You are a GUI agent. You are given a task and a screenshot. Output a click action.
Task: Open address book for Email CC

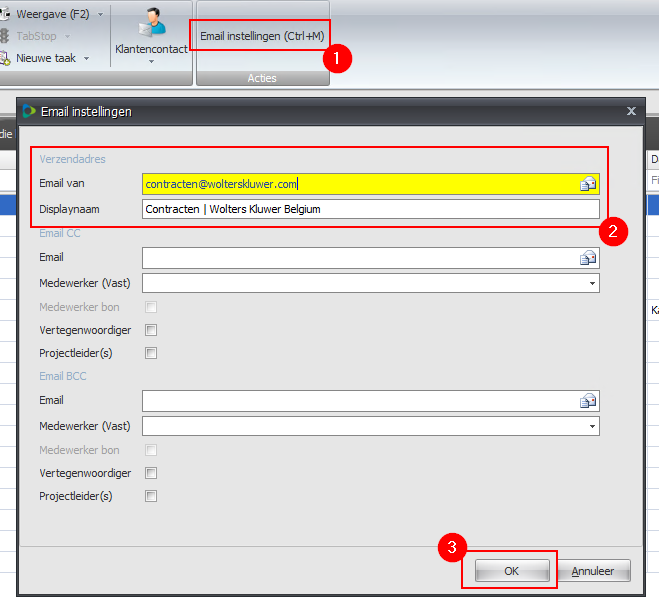point(588,258)
